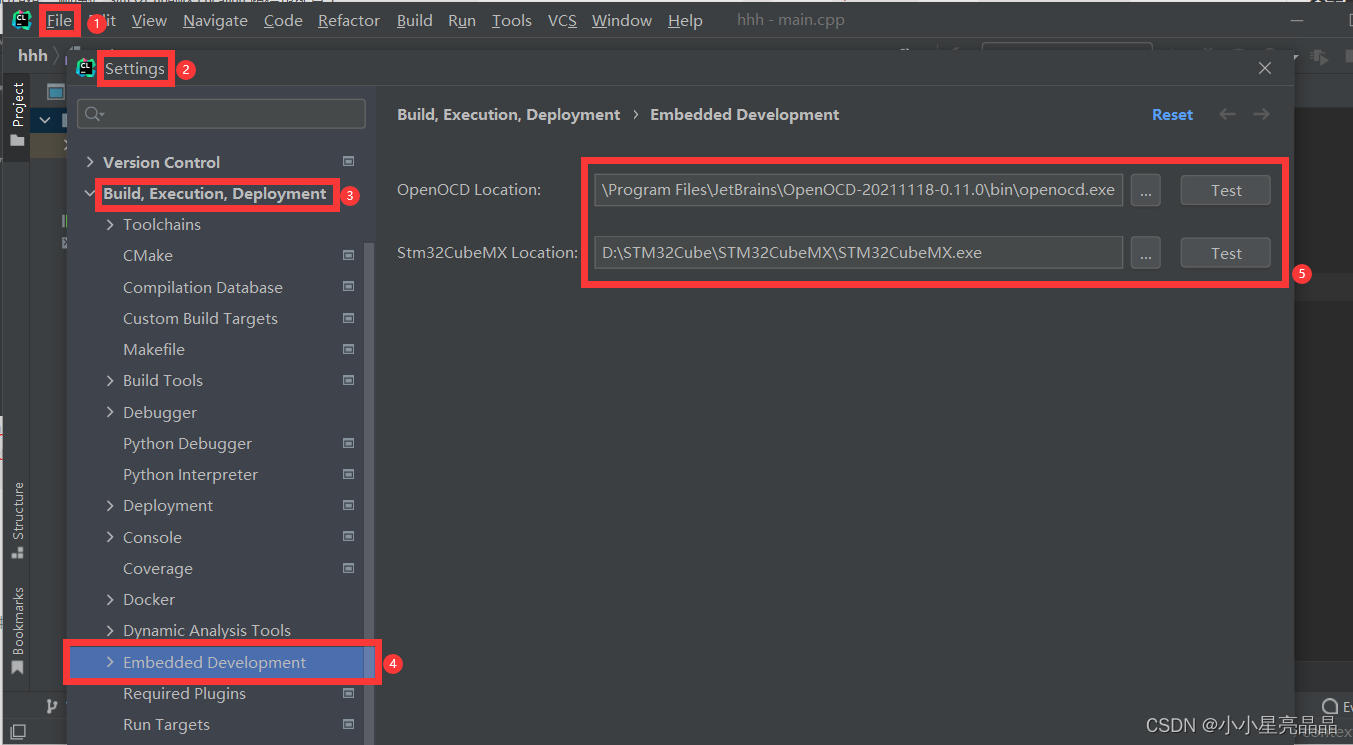Open the Code menu
This screenshot has height=745, width=1353.
pyautogui.click(x=283, y=20)
